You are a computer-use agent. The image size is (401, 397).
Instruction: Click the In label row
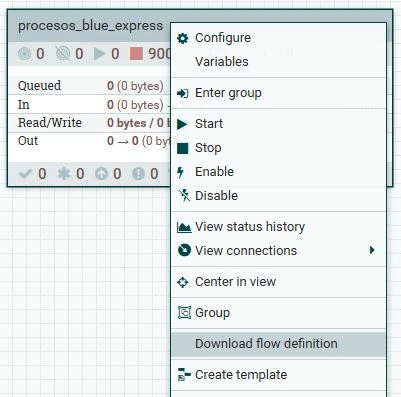pyautogui.click(x=24, y=105)
